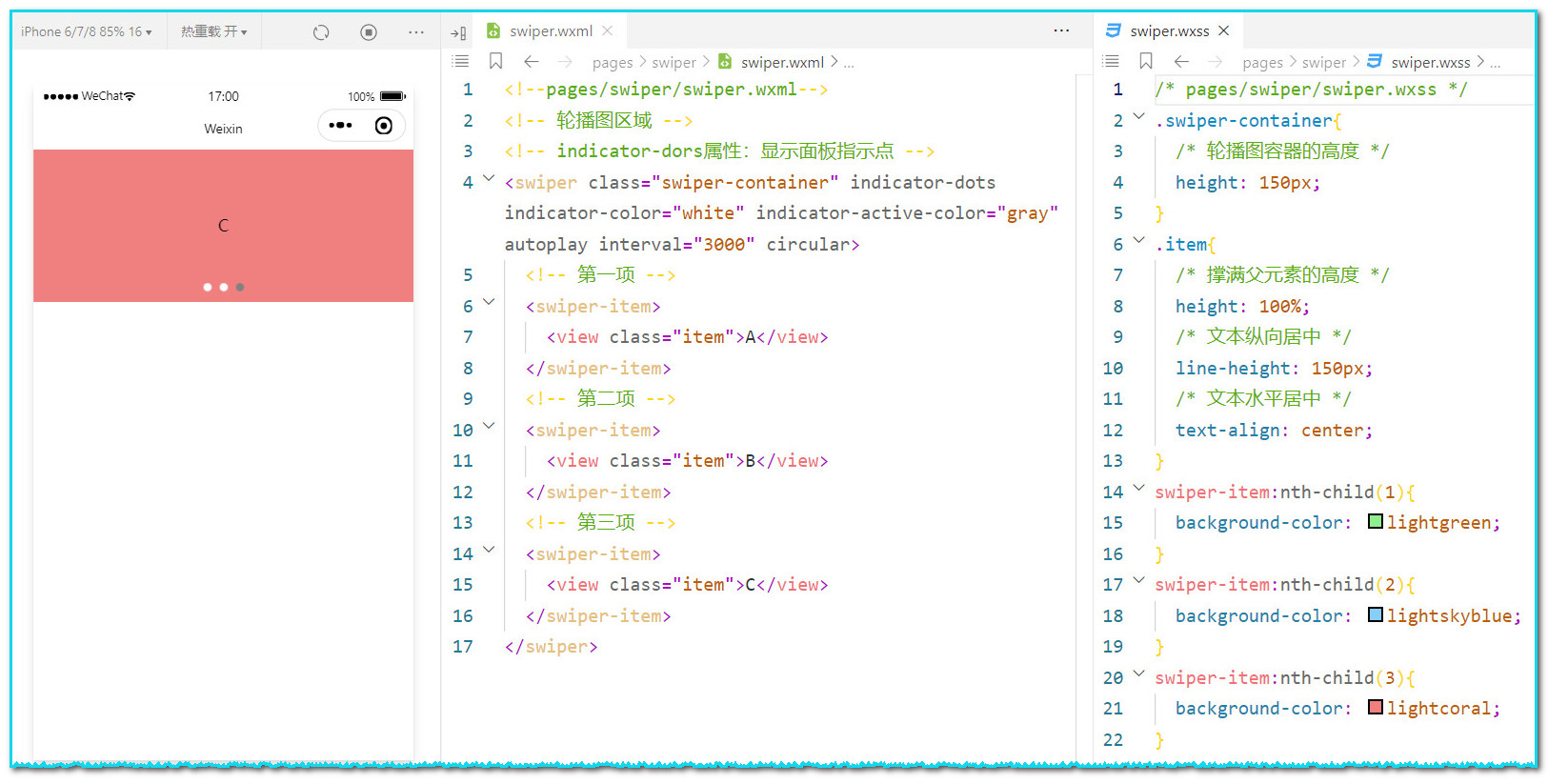
Task: Open the hot reload 热重载 dropdown
Action: [214, 31]
